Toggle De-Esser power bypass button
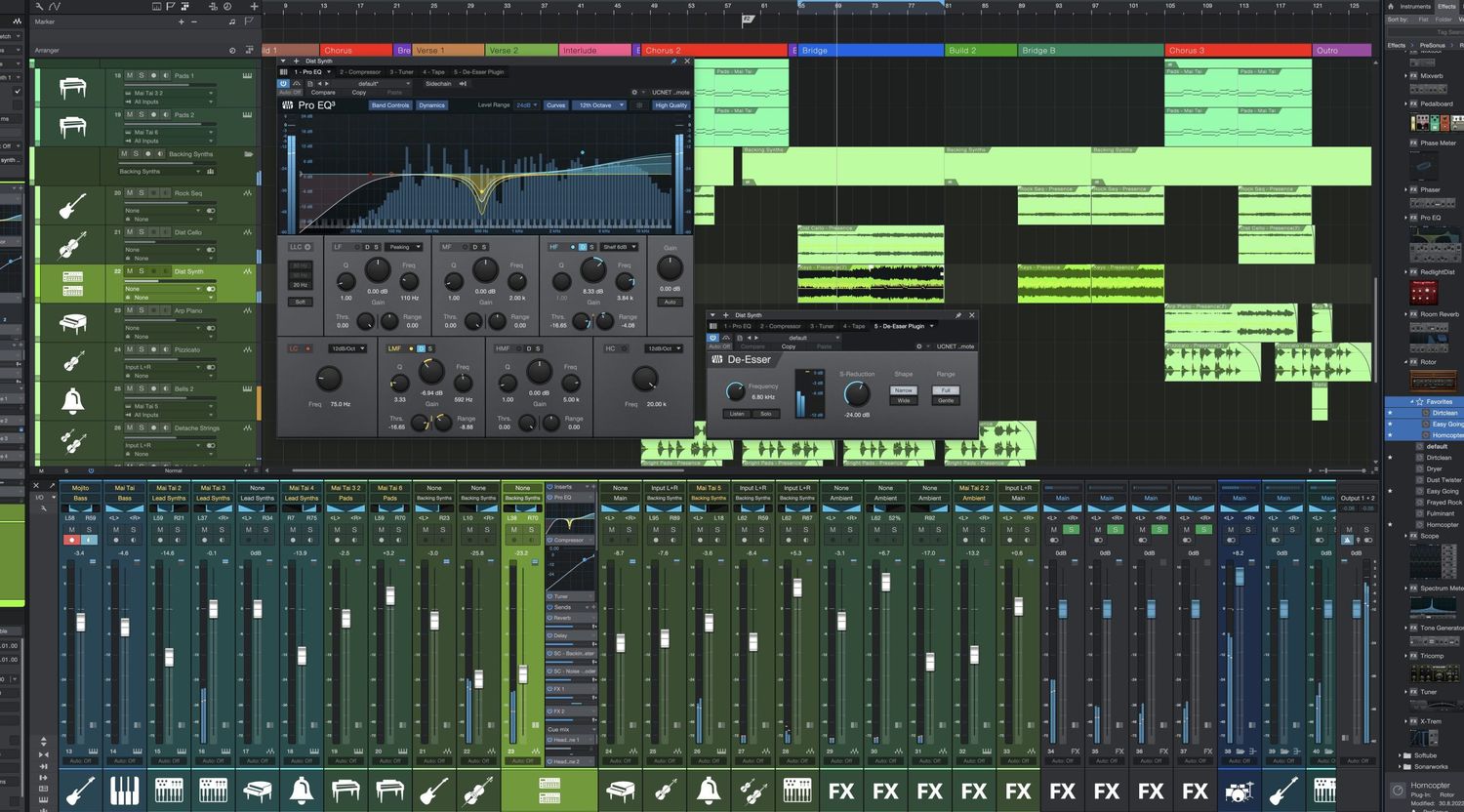The height and width of the screenshot is (812, 1464). click(x=713, y=338)
